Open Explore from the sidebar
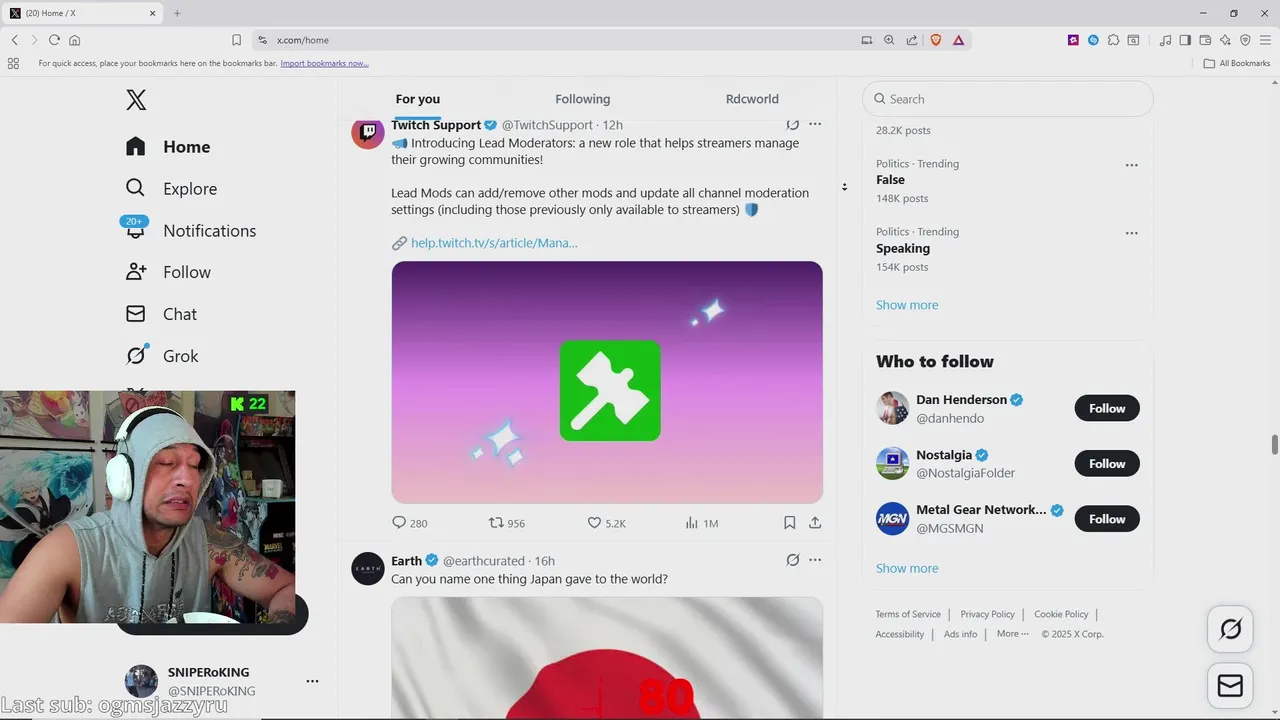This screenshot has height=720, width=1280. pos(171,189)
